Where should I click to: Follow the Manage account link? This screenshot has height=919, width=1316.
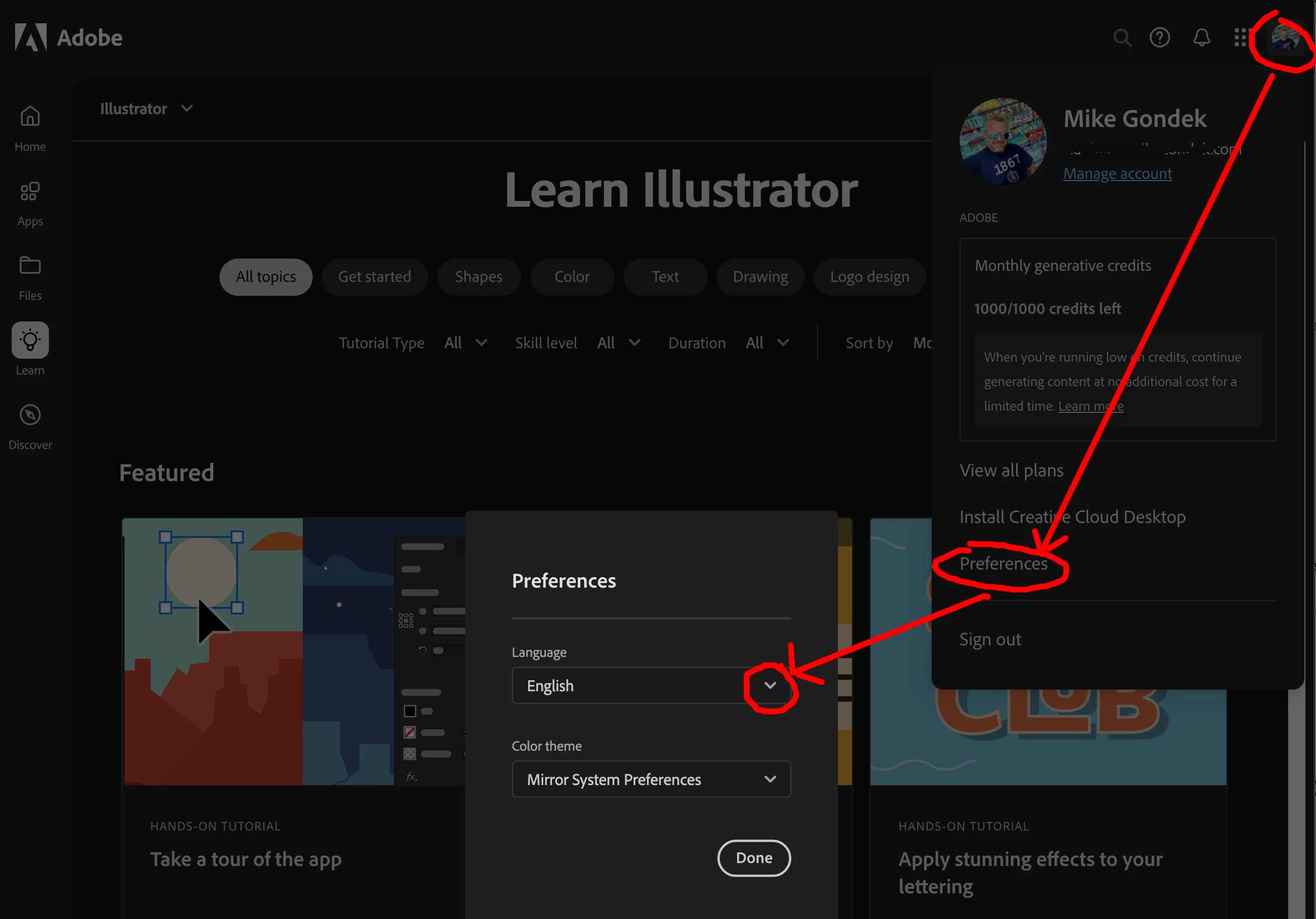[x=1117, y=174]
